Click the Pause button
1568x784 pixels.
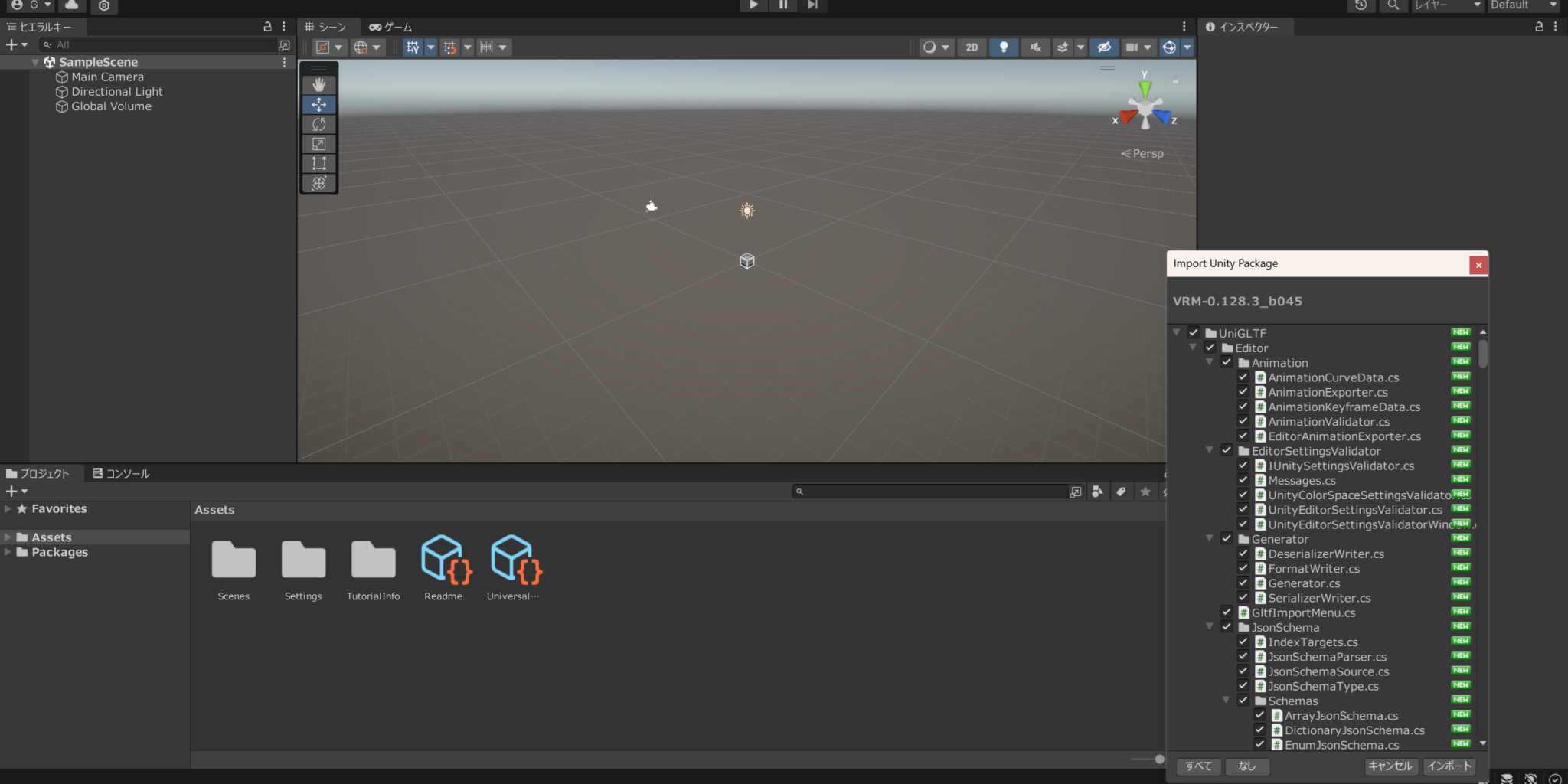click(783, 5)
